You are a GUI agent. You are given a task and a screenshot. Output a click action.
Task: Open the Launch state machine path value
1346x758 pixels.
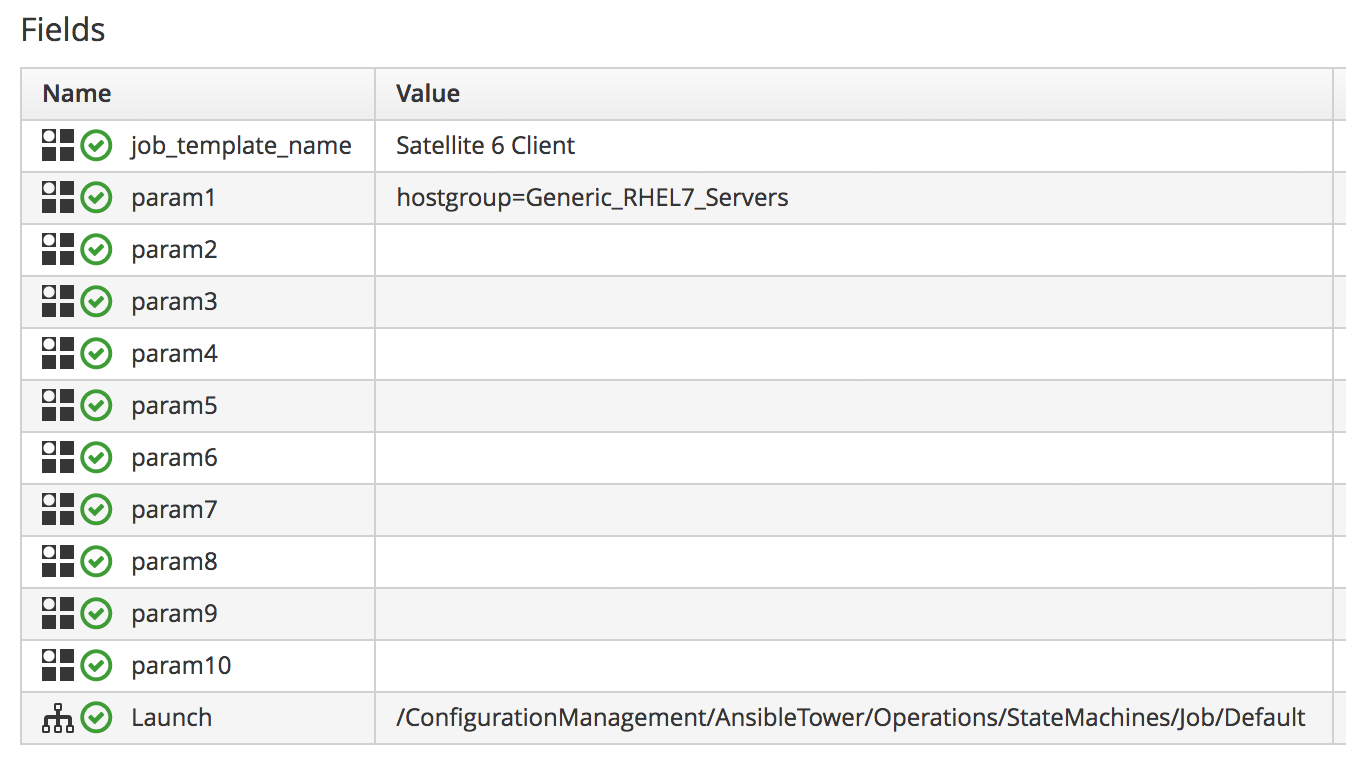tap(850, 718)
